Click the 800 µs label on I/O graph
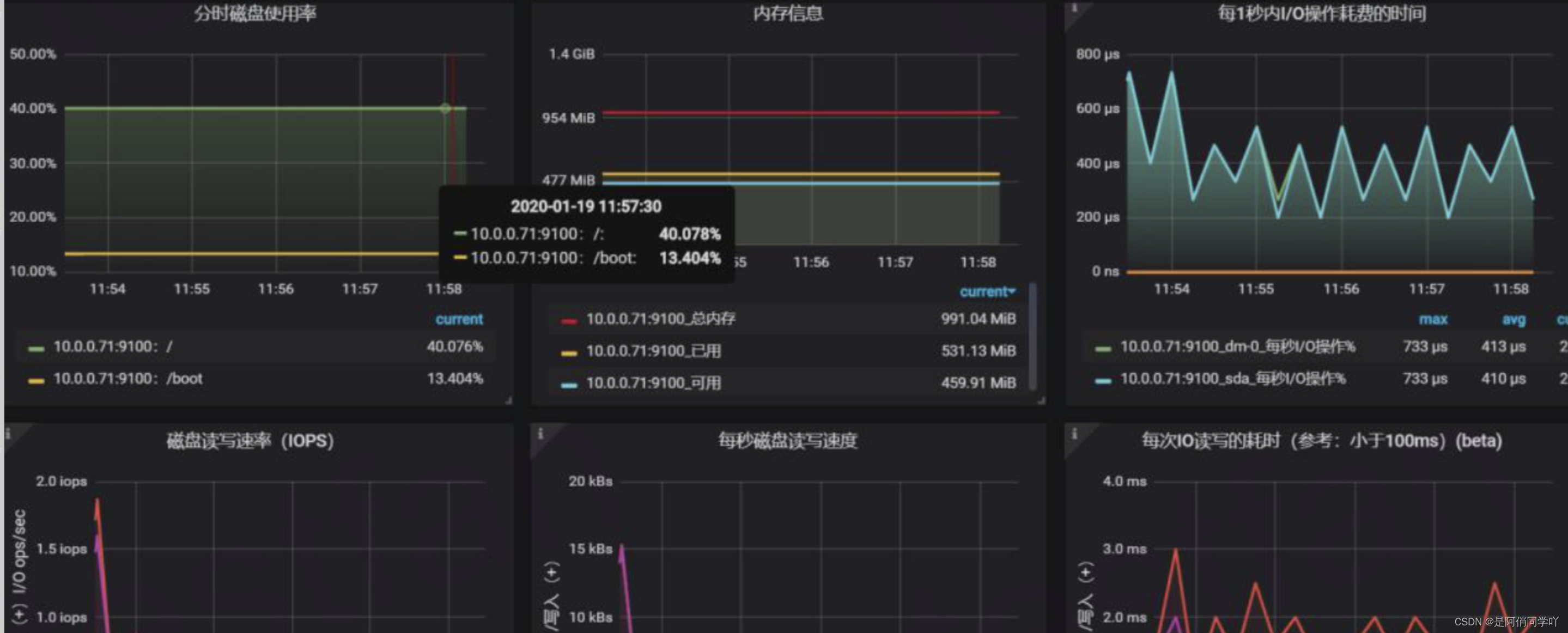This screenshot has height=633, width=1568. [1097, 54]
